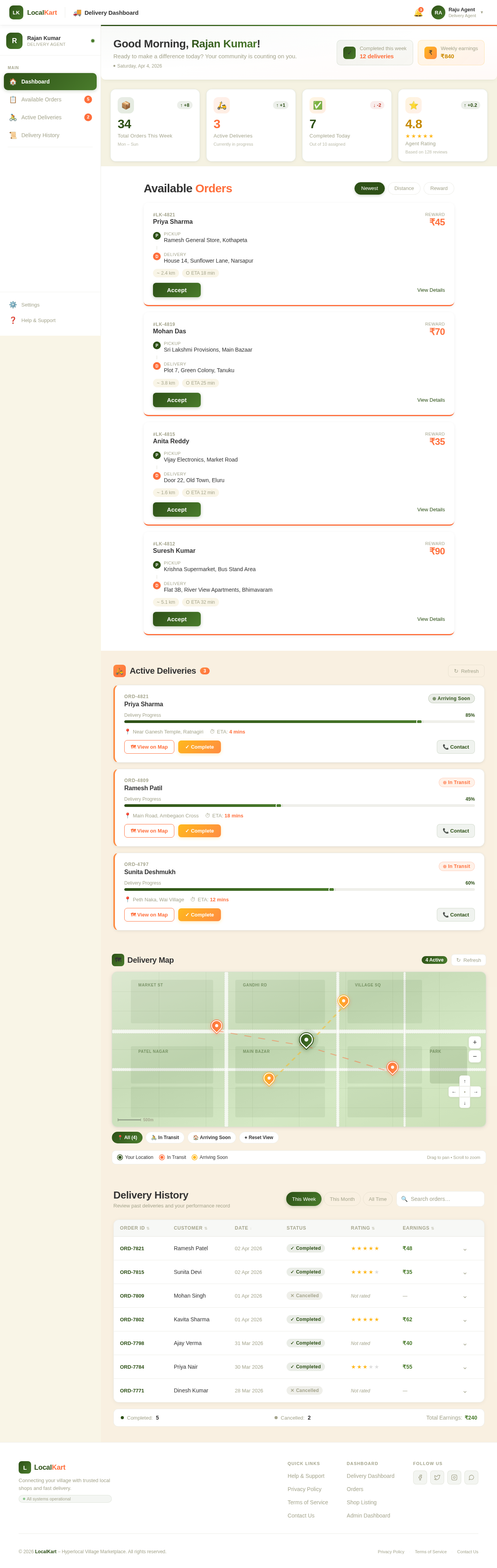Click the package icon on Total Orders card
This screenshot has width=497, height=1568.
126,105
